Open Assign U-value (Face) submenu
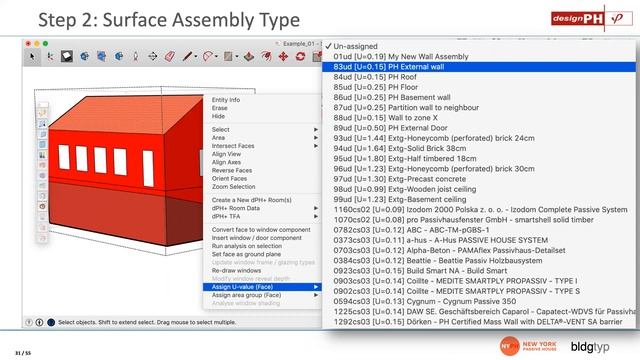 point(262,287)
